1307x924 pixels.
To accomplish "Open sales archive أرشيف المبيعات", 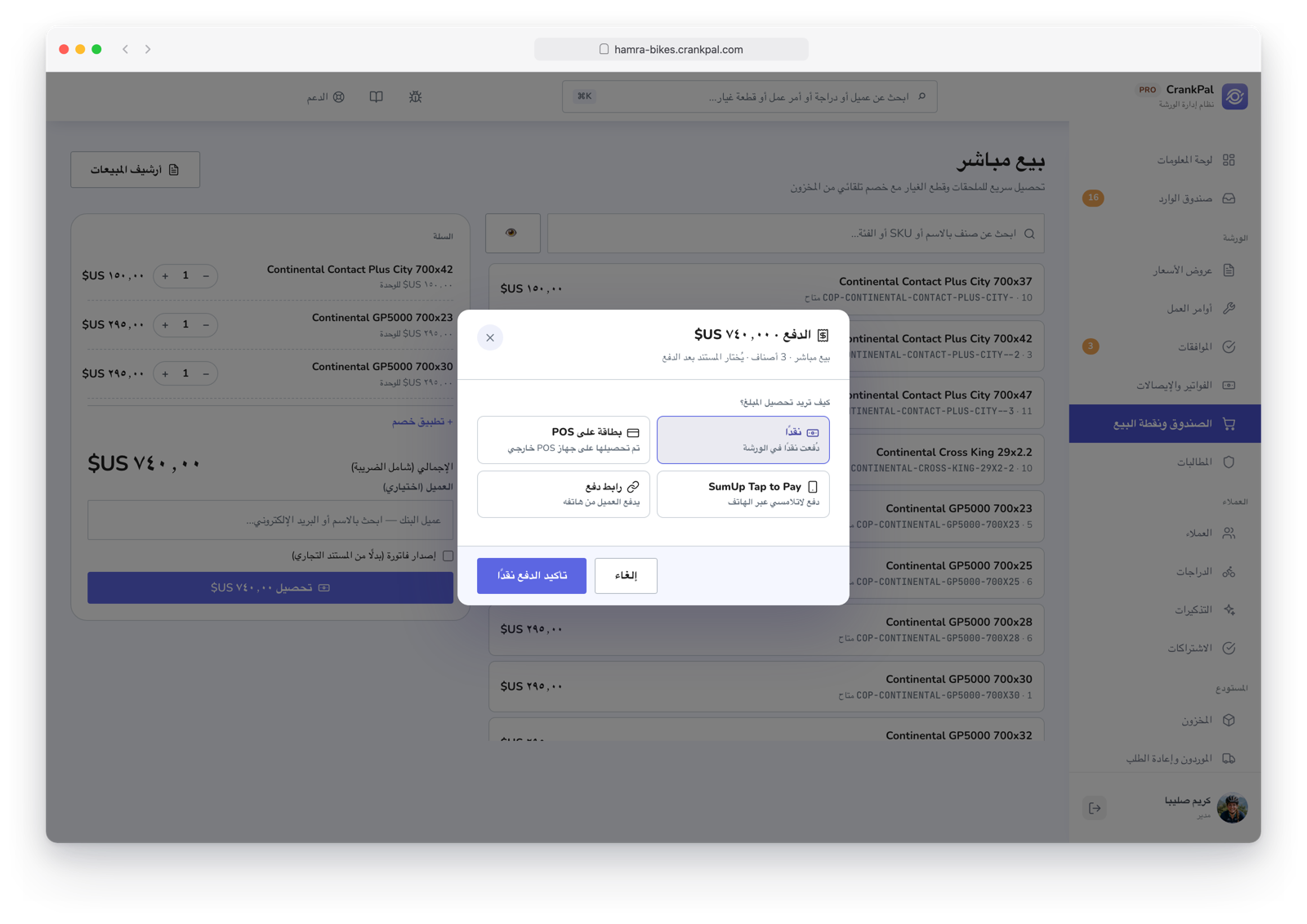I will coord(135,170).
